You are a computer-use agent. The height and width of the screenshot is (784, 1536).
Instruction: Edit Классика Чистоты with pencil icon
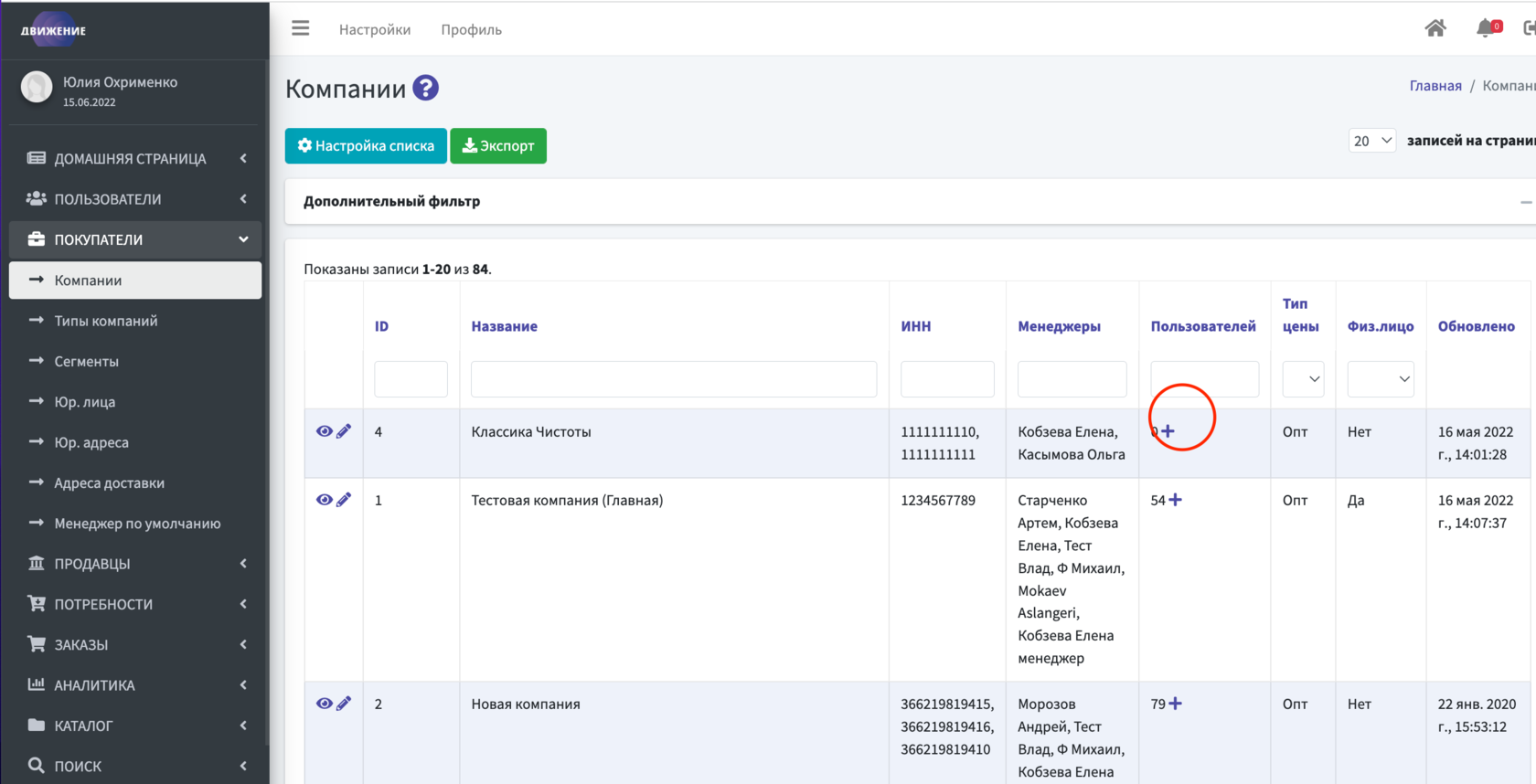click(x=344, y=431)
